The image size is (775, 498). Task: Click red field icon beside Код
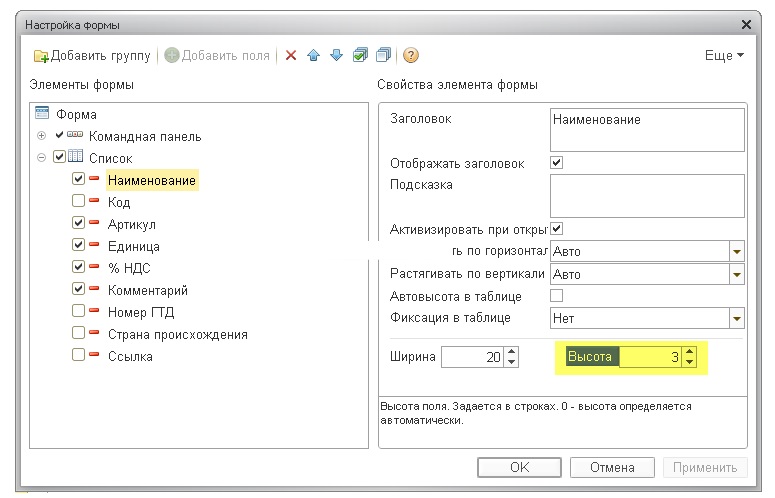pos(94,200)
